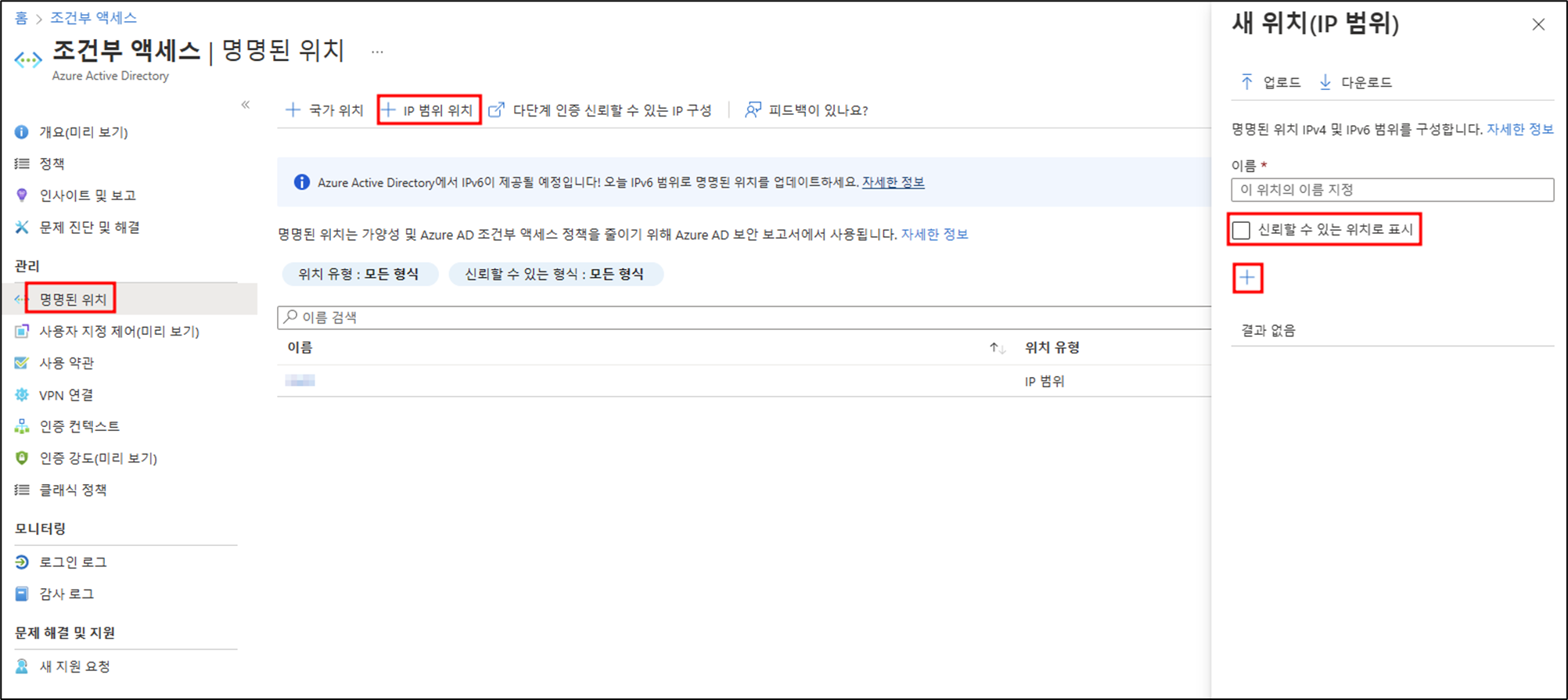1568x700 pixels.
Task: Open 문제 진단 및 해결 wrench icon
Action: pyautogui.click(x=22, y=228)
